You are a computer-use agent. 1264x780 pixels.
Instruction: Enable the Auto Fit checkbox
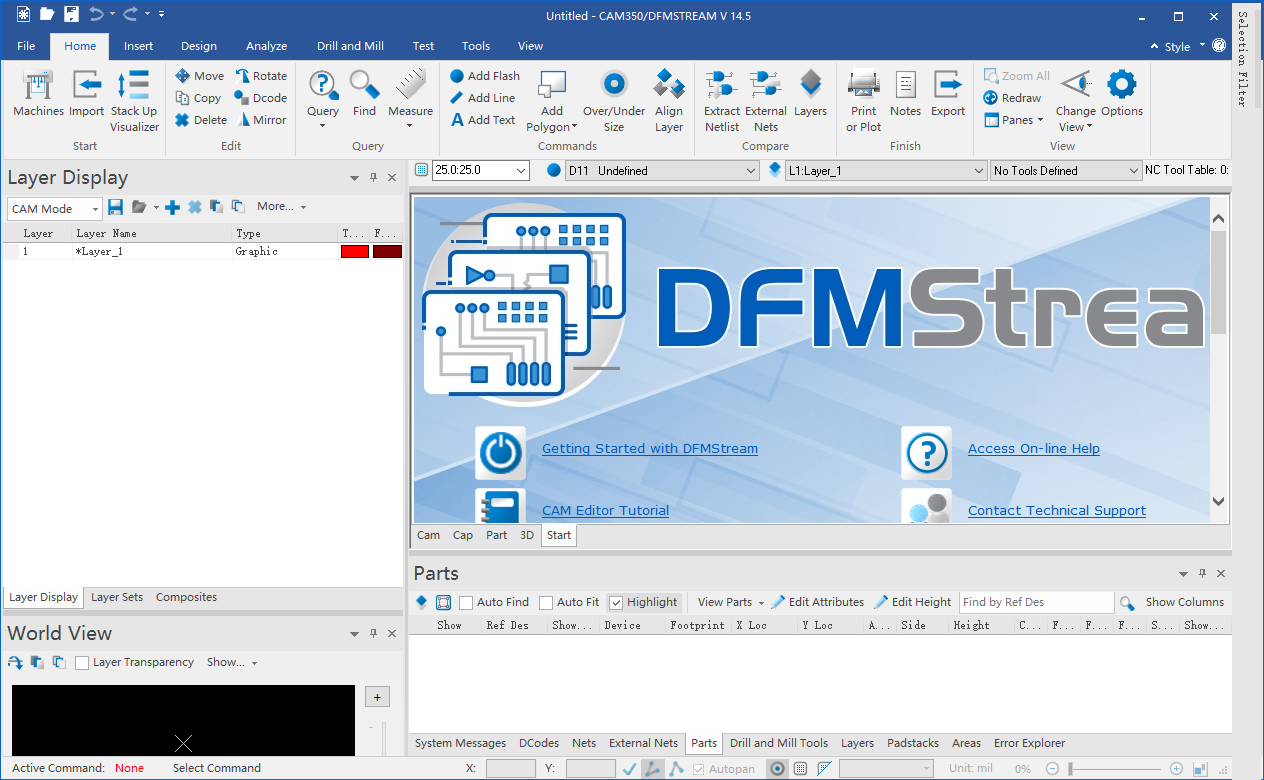(x=546, y=603)
